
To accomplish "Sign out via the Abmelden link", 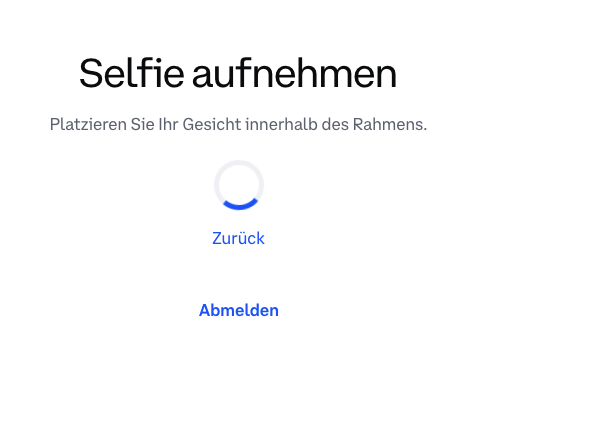I will 239,310.
